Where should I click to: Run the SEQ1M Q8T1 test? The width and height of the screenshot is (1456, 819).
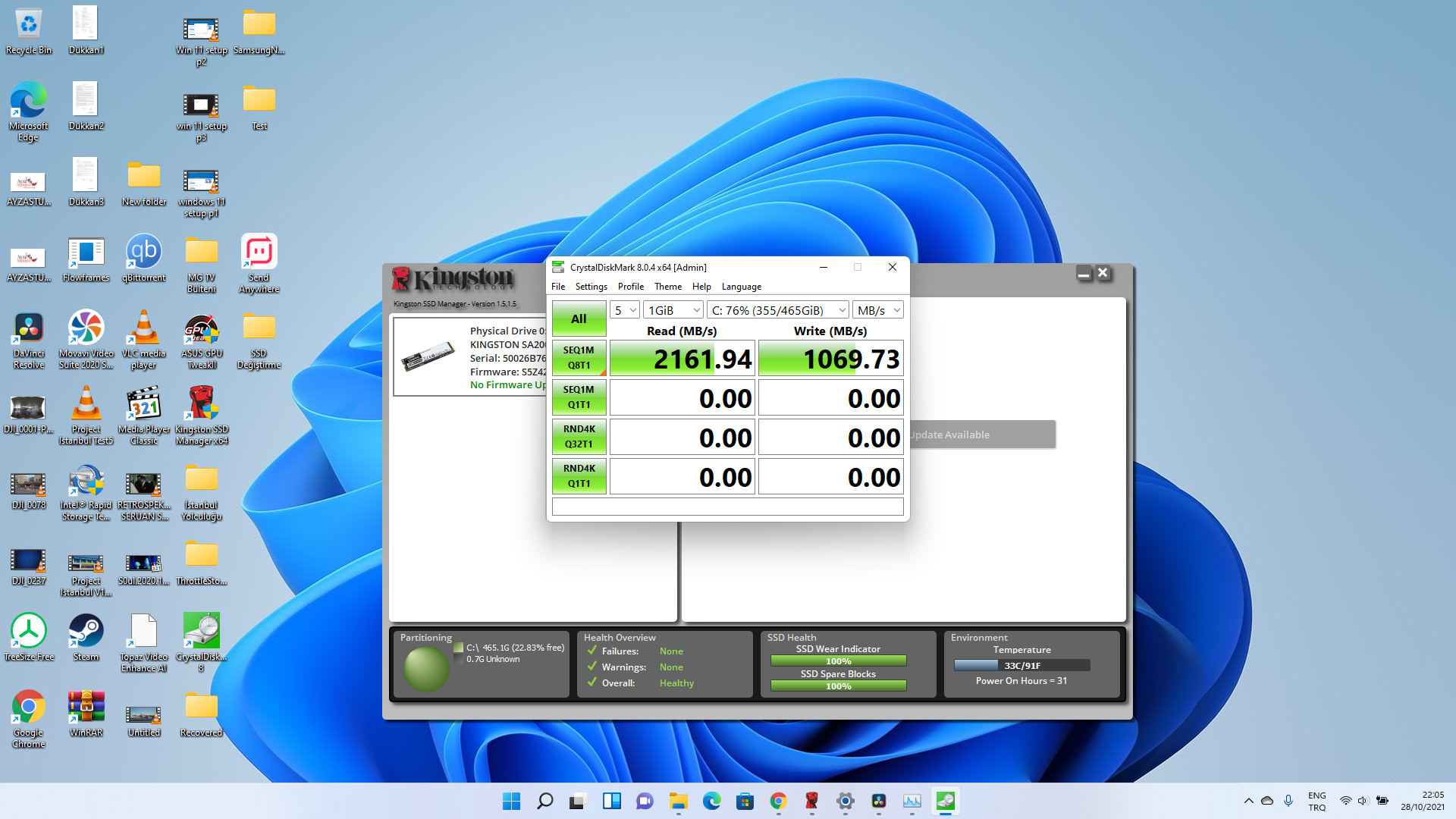point(579,358)
